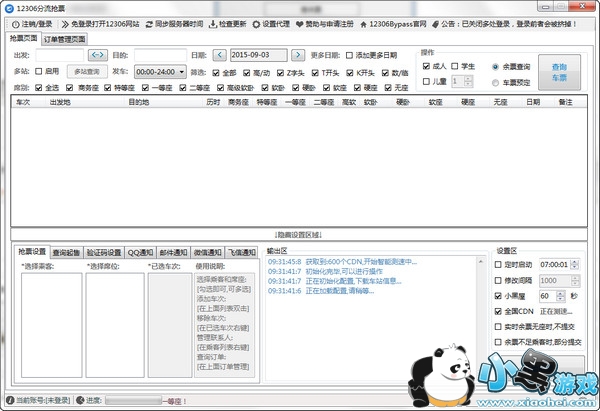
Task: Click the 注销/登录 toolbar icon
Action: (13, 22)
